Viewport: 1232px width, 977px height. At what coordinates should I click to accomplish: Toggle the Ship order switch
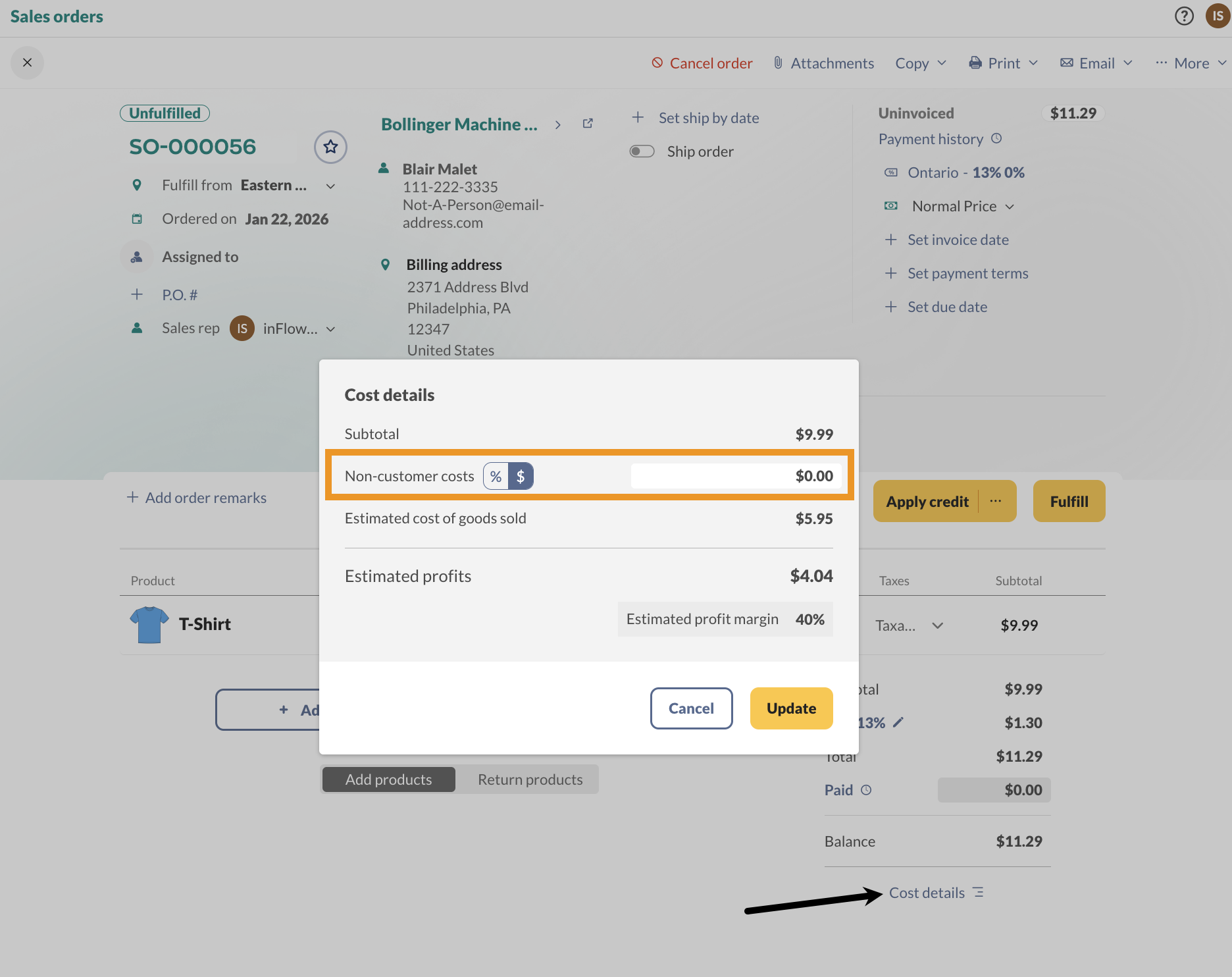pyautogui.click(x=642, y=151)
